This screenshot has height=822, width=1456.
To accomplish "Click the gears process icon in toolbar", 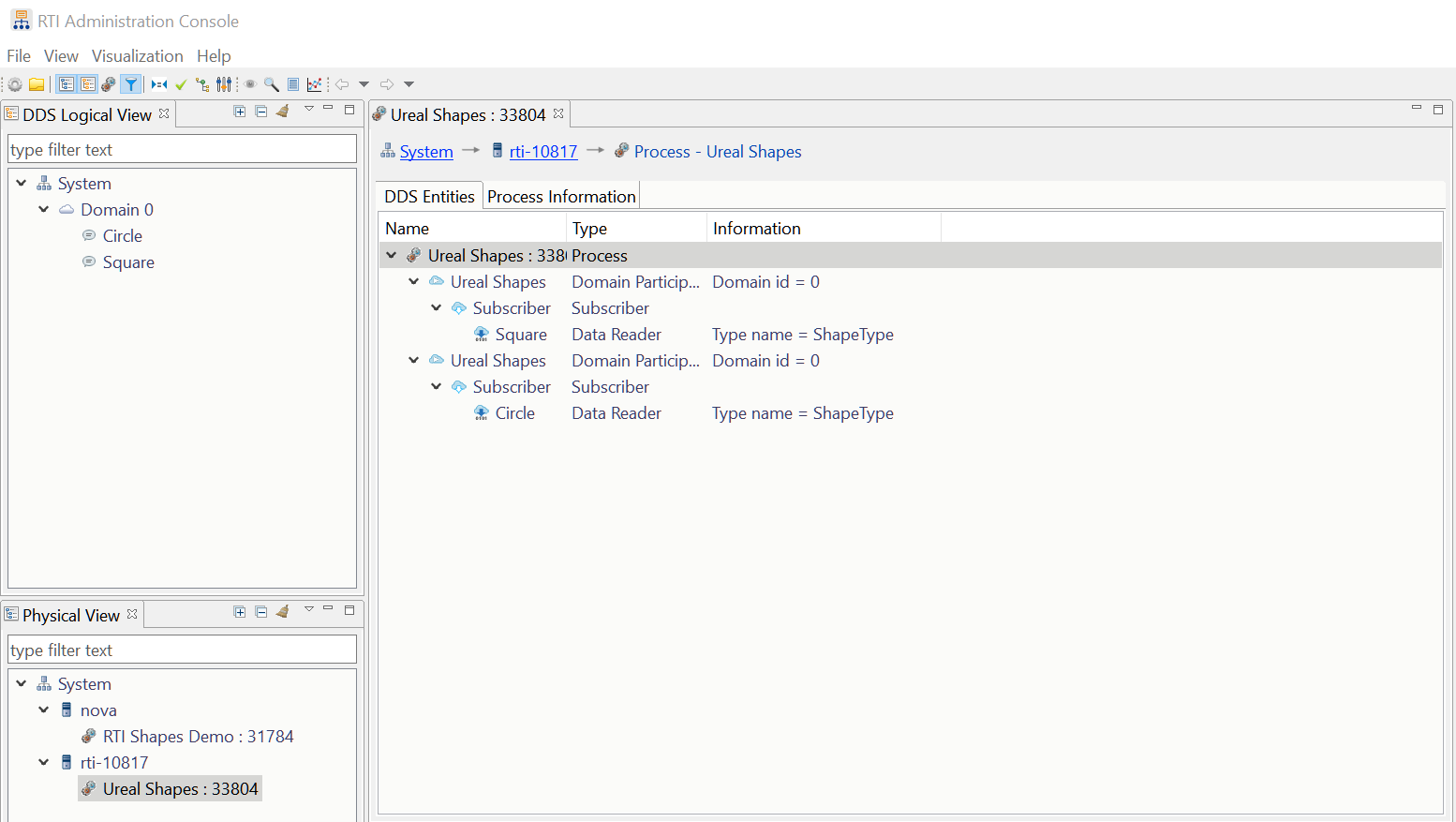I will (109, 84).
